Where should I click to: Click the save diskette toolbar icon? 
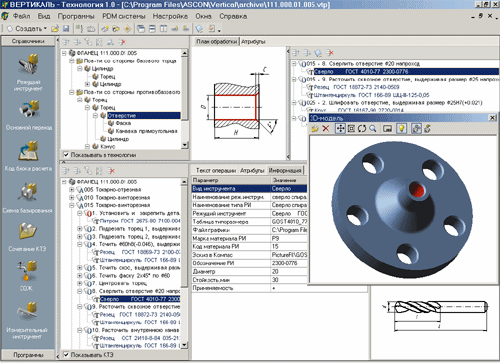coord(66,29)
